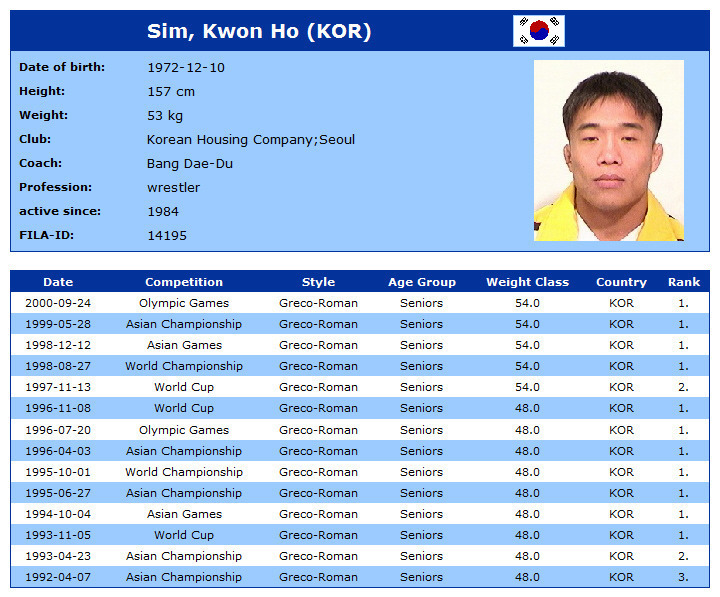Click the Country column header
The image size is (720, 597).
point(621,282)
